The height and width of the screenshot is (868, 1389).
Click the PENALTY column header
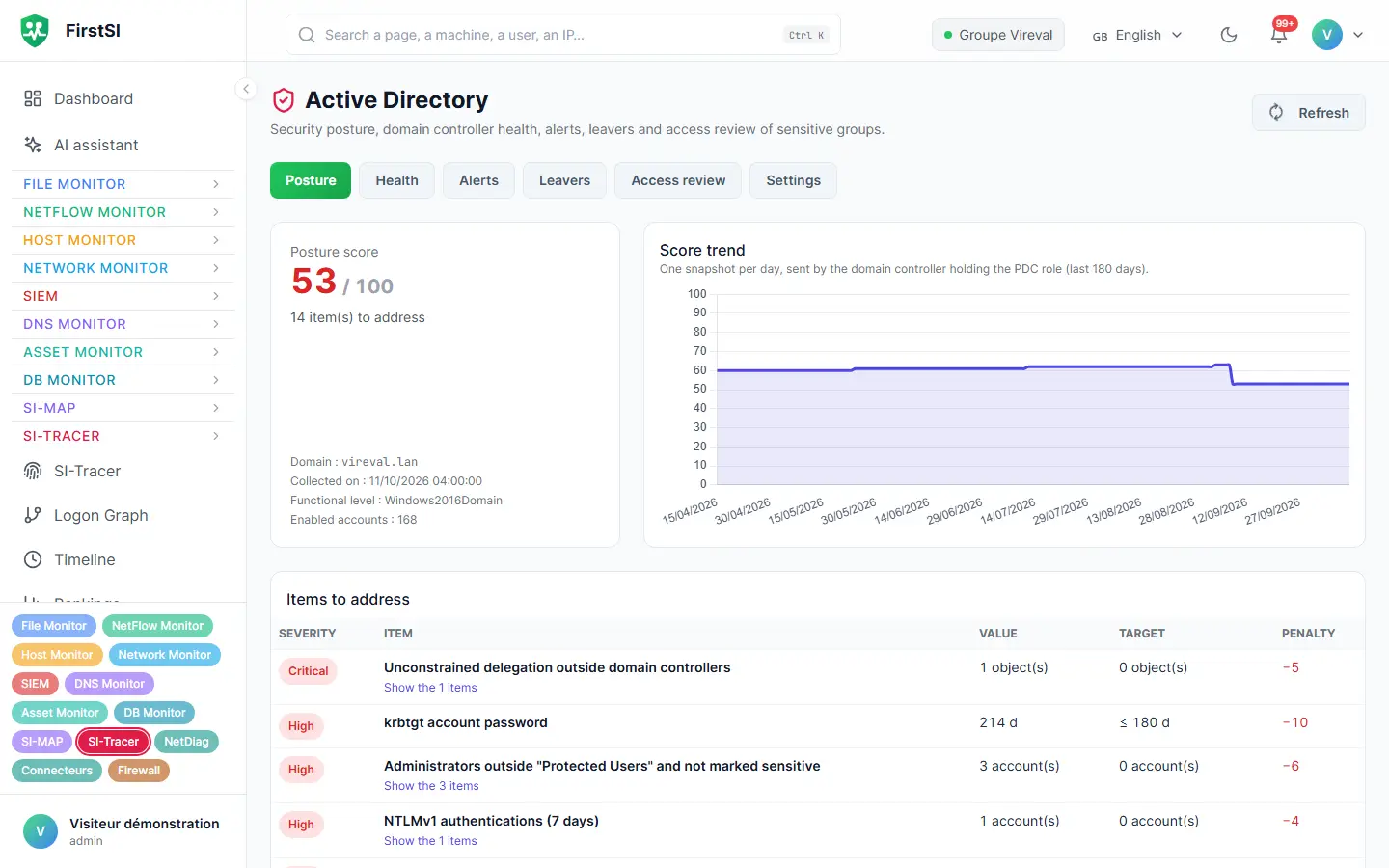coord(1308,634)
